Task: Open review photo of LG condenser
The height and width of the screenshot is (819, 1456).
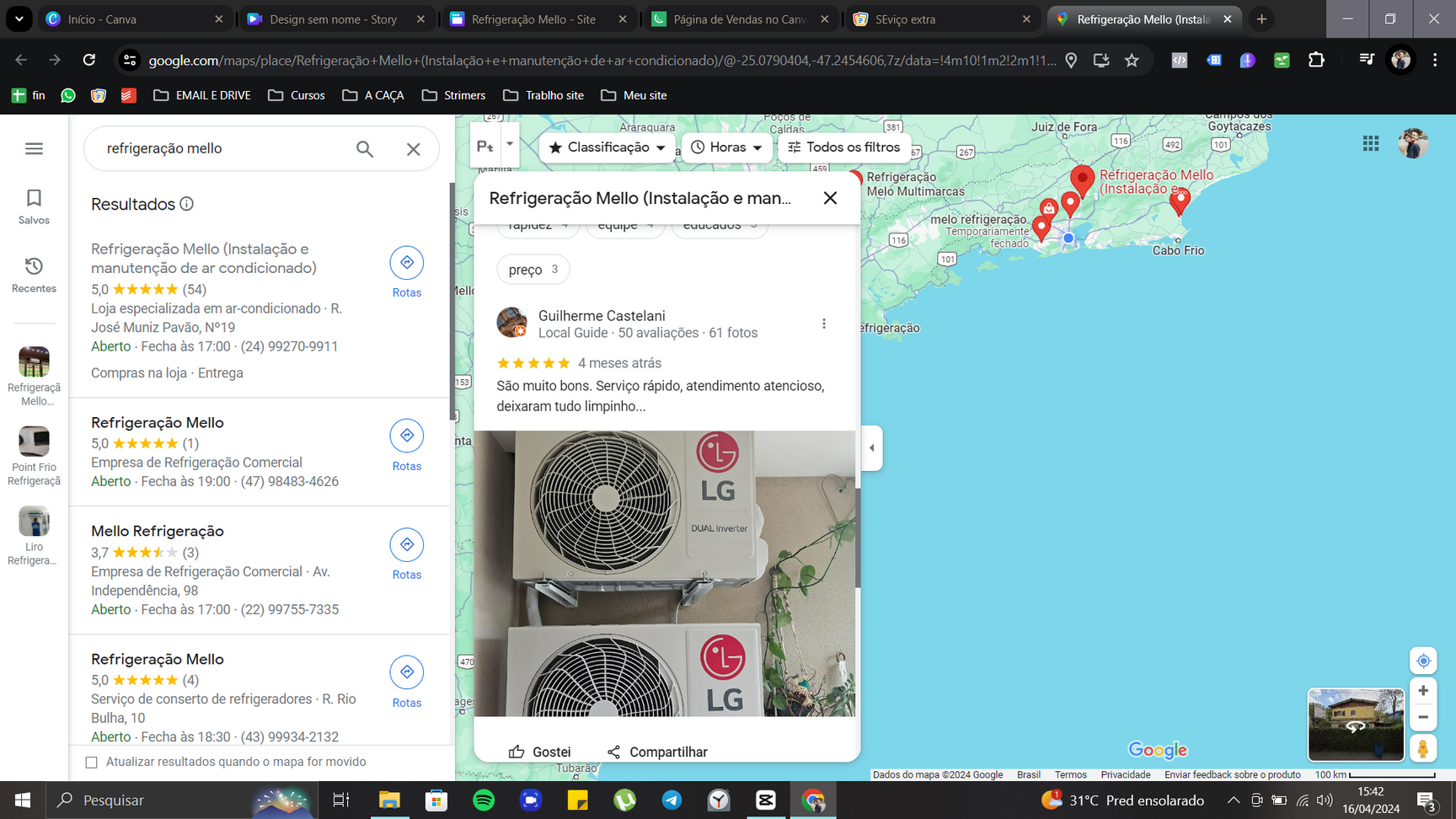Action: coord(665,573)
